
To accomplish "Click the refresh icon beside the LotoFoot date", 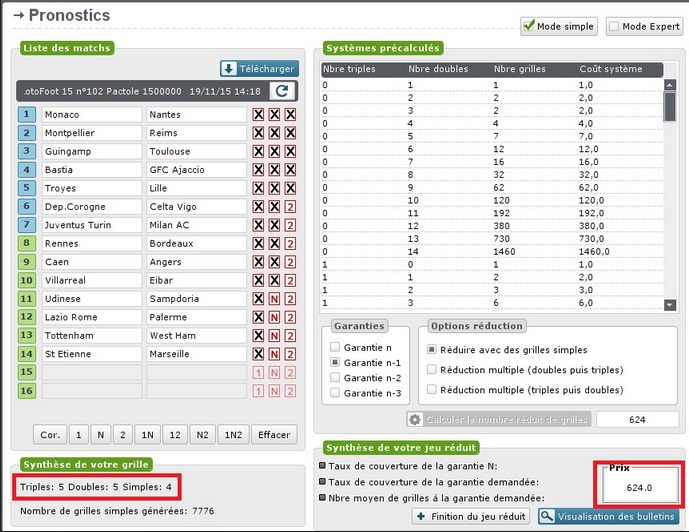I will coord(283,91).
